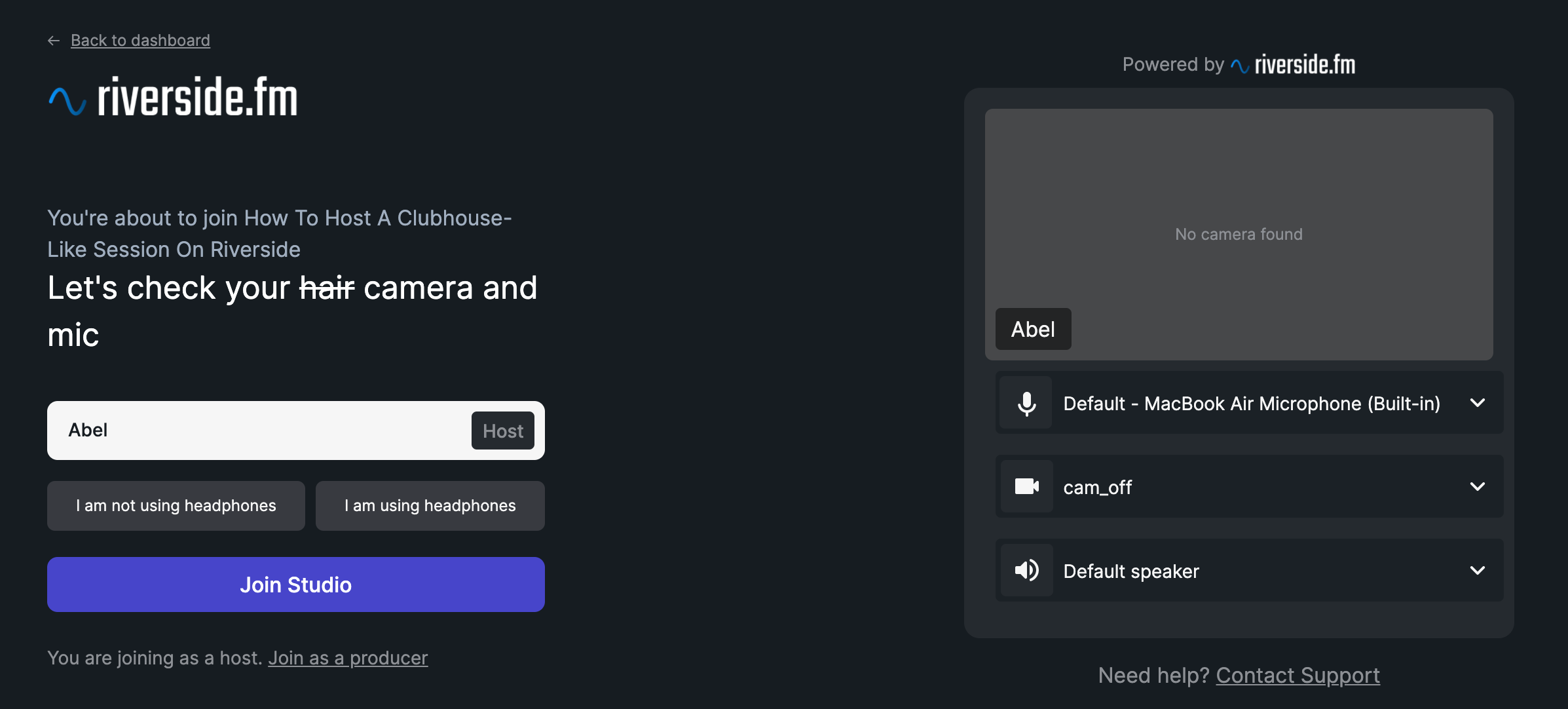Viewport: 1568px width, 709px height.
Task: Expand the microphone dropdown chevron
Action: point(1477,403)
